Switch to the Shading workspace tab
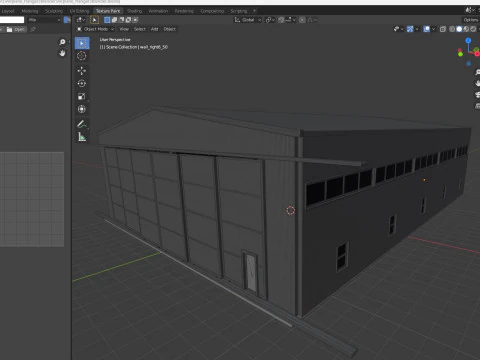 click(x=134, y=11)
